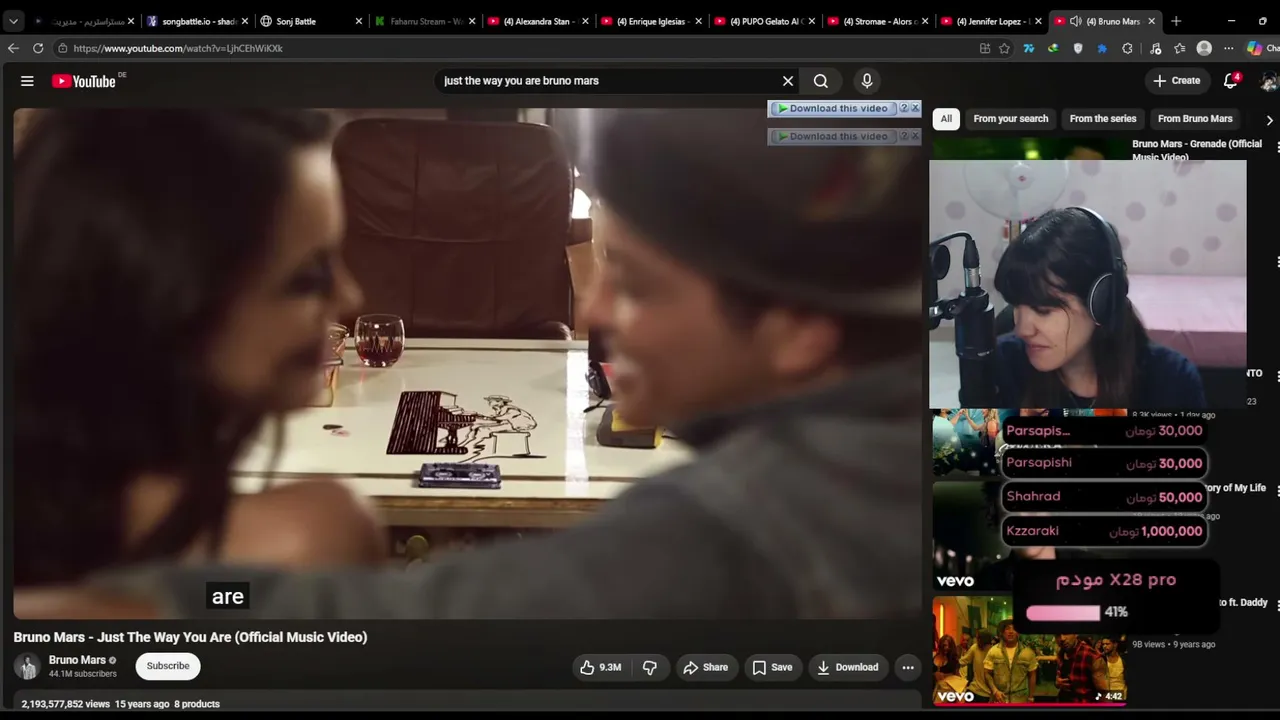
Task: Open YouTube notifications bell
Action: click(1231, 81)
